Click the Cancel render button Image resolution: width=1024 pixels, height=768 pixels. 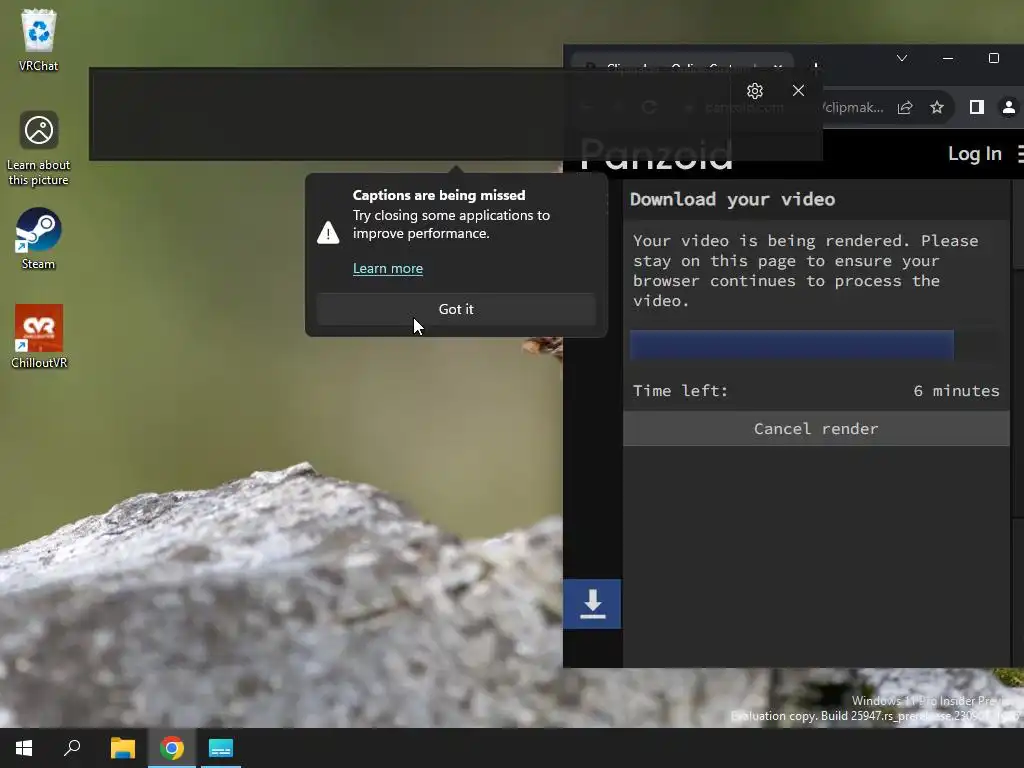816,428
